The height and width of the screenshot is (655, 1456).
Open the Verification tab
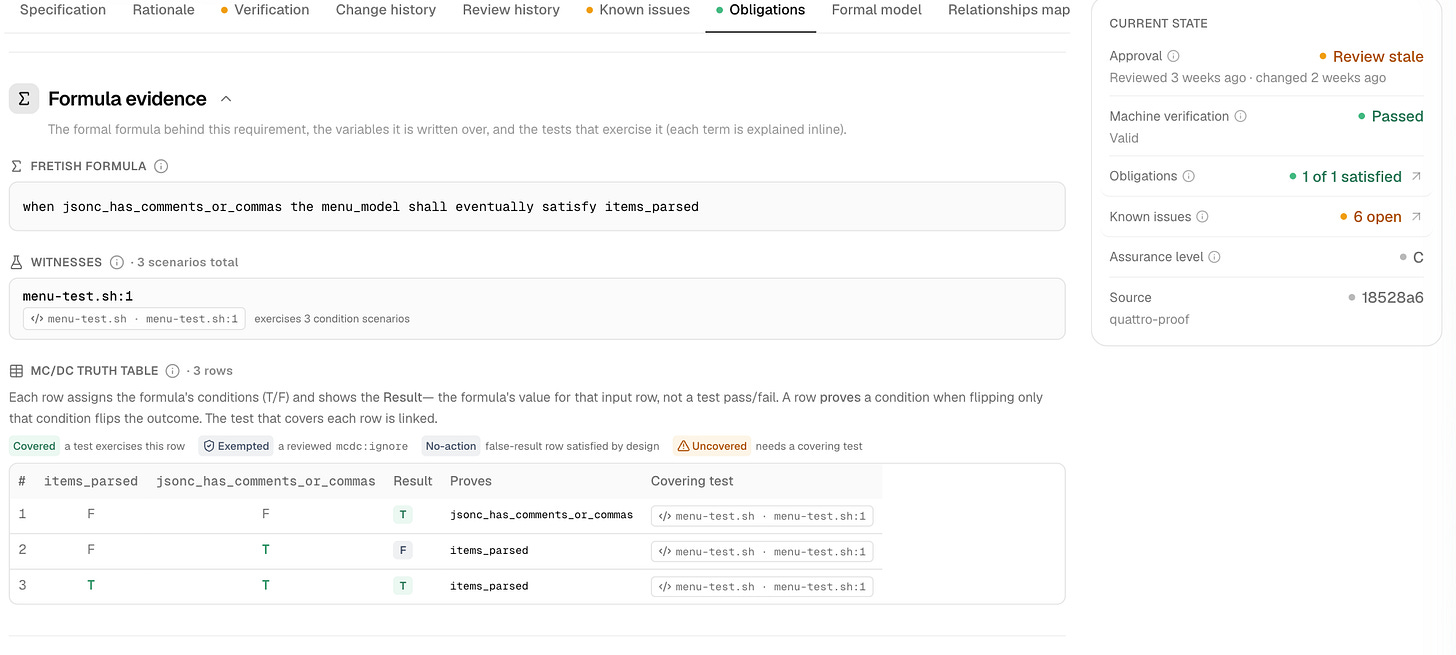(265, 10)
